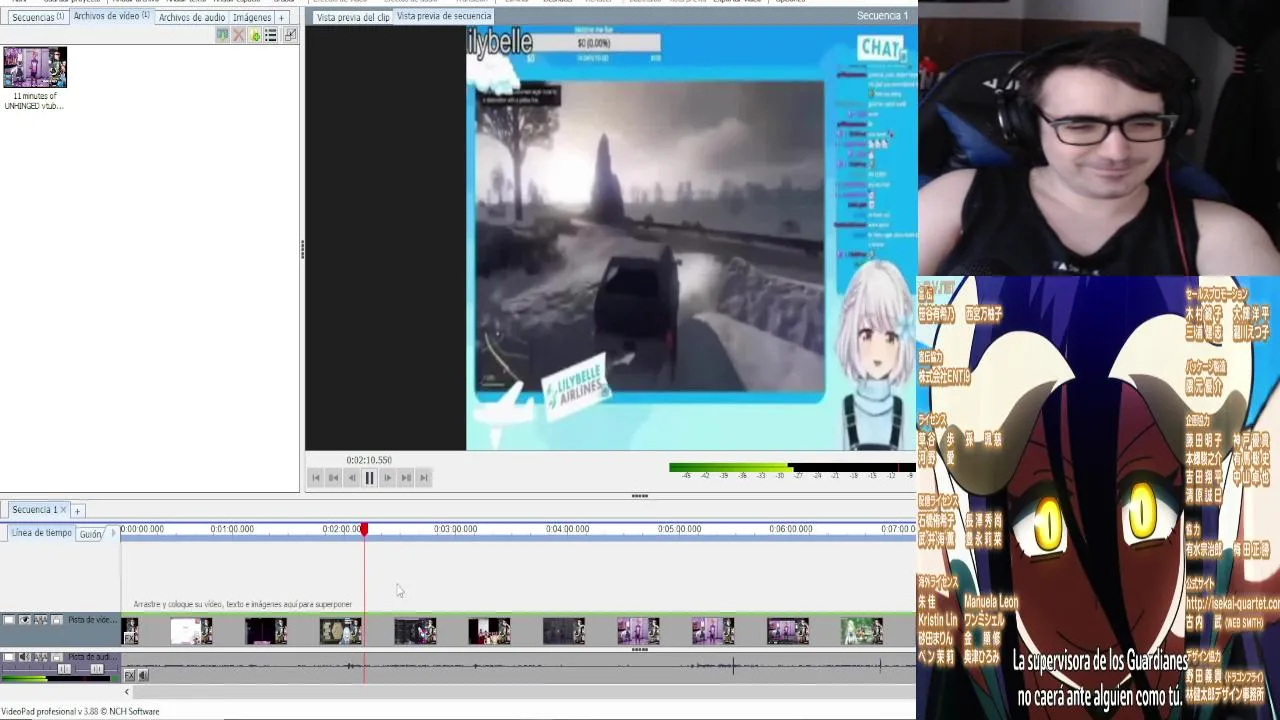Step one frame forward
This screenshot has height=720, width=1280.
[x=388, y=478]
